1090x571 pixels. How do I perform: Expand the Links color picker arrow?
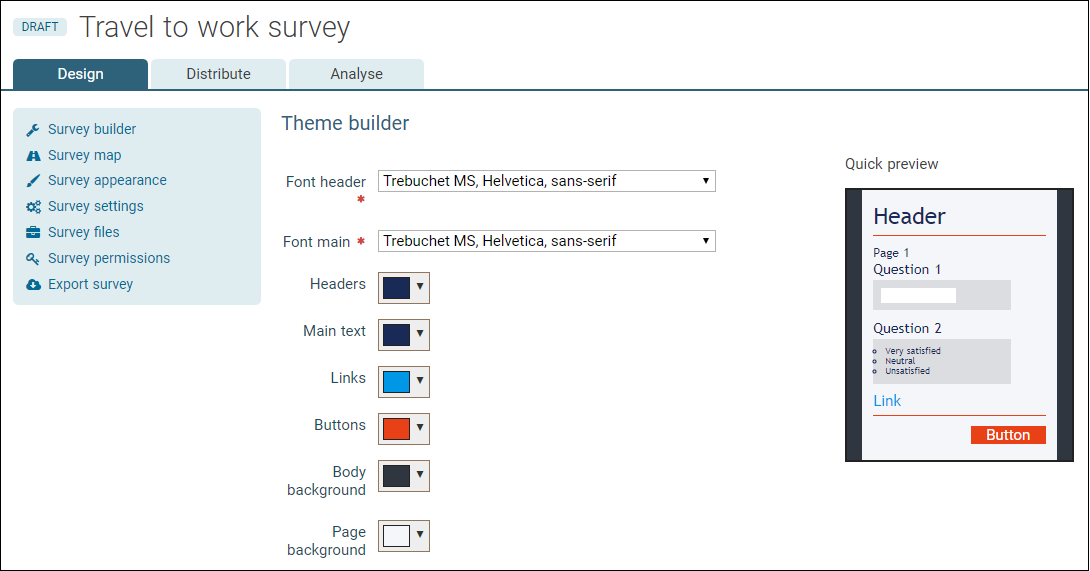[420, 381]
